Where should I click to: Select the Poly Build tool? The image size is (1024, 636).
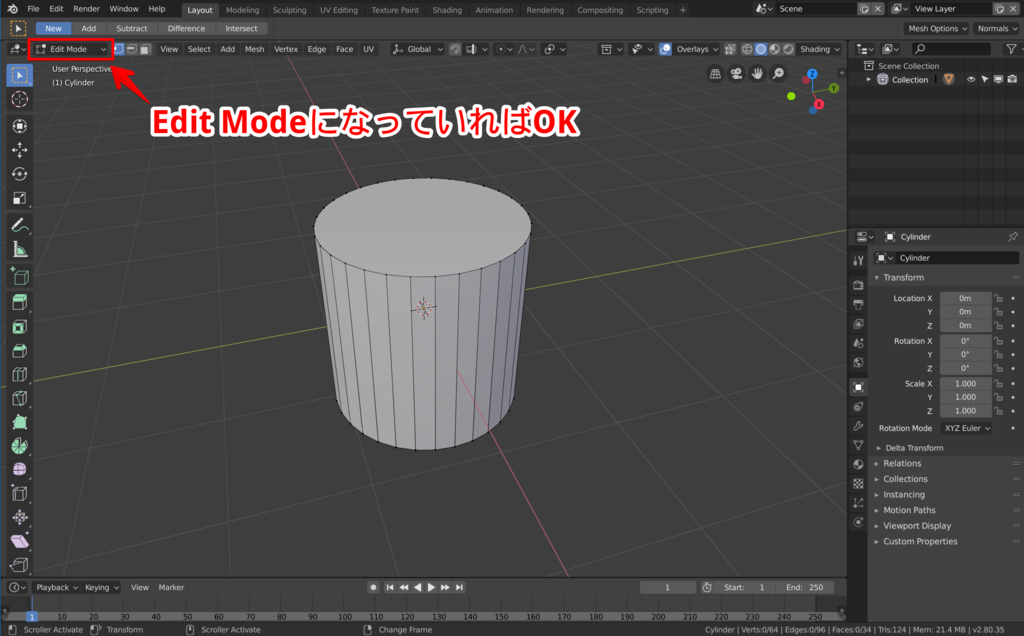[x=20, y=422]
